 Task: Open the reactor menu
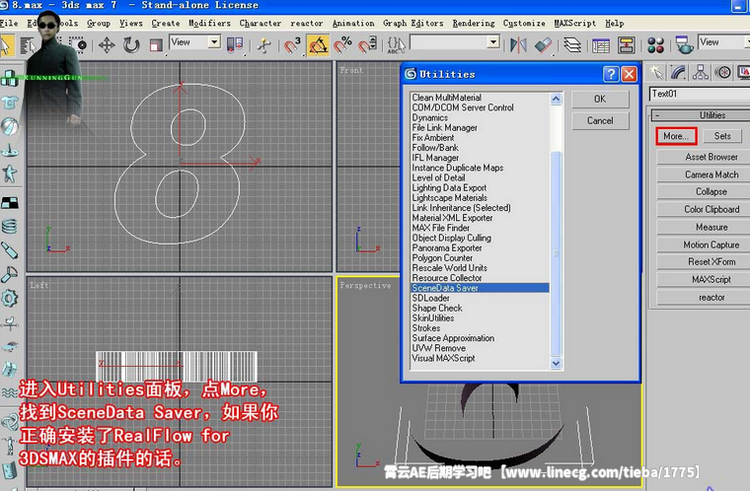point(306,23)
